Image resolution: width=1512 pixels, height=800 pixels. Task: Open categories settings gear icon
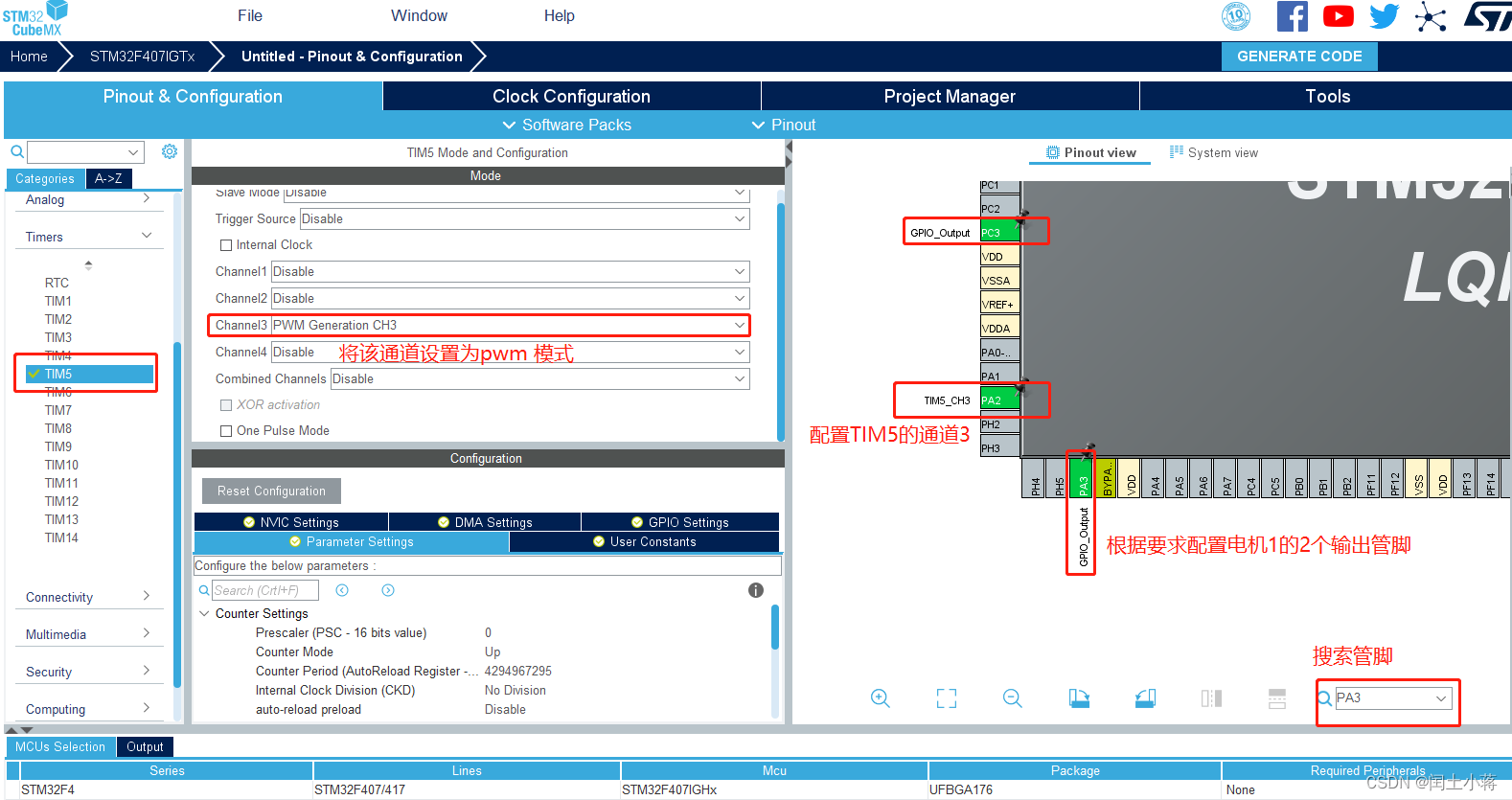(170, 151)
